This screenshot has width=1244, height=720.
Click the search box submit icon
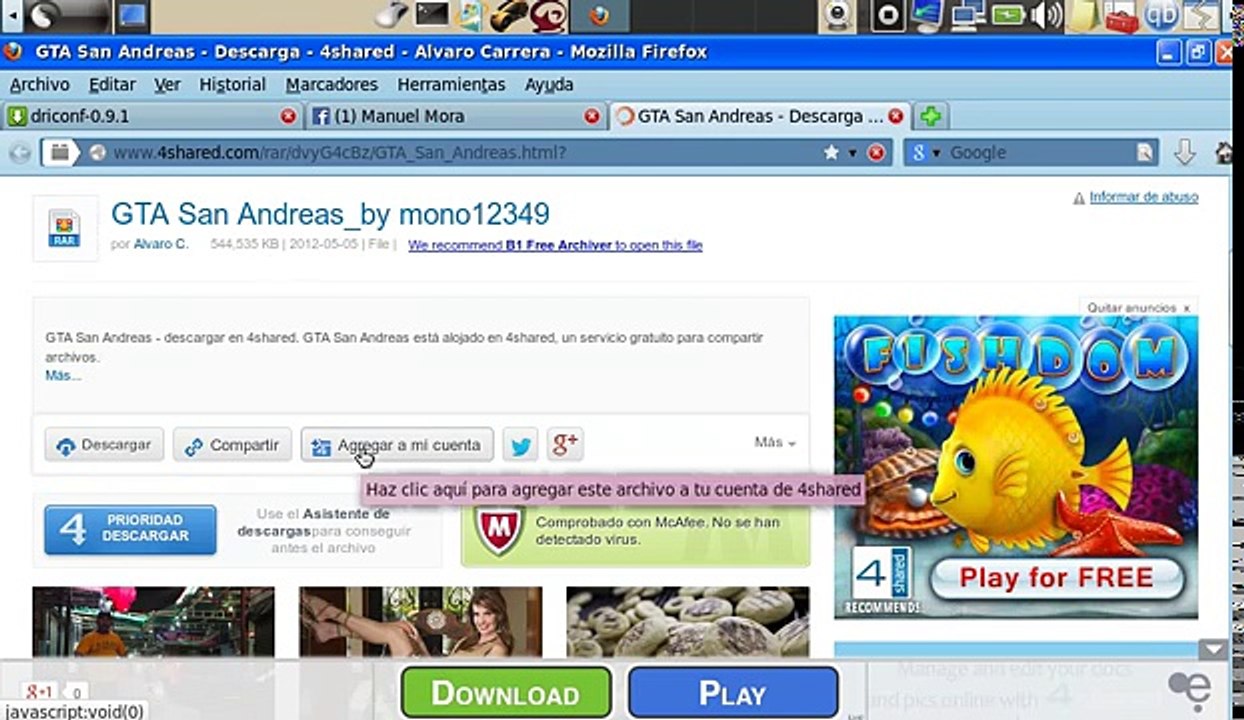[x=1146, y=153]
